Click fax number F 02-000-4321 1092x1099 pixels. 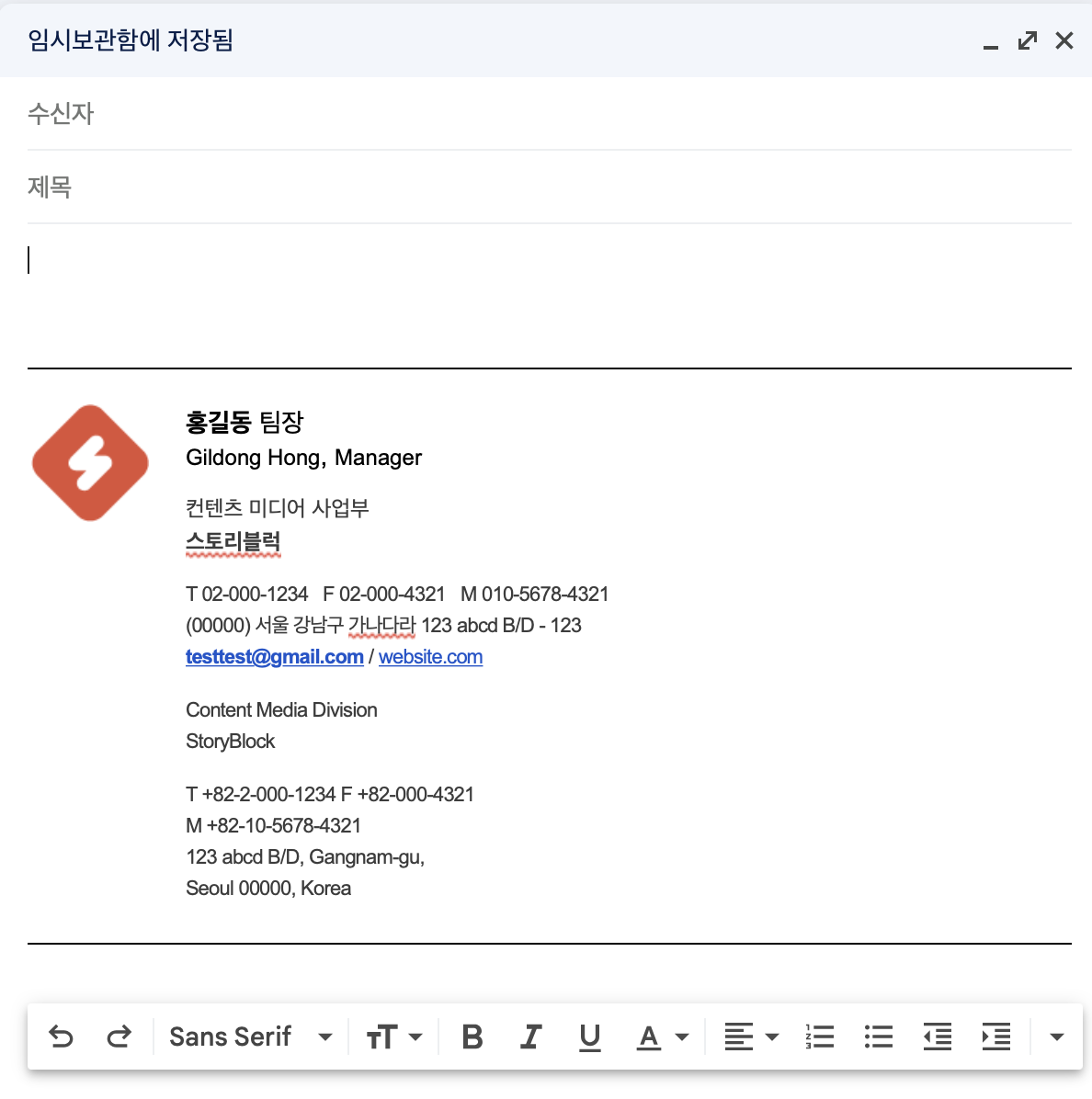point(383,595)
